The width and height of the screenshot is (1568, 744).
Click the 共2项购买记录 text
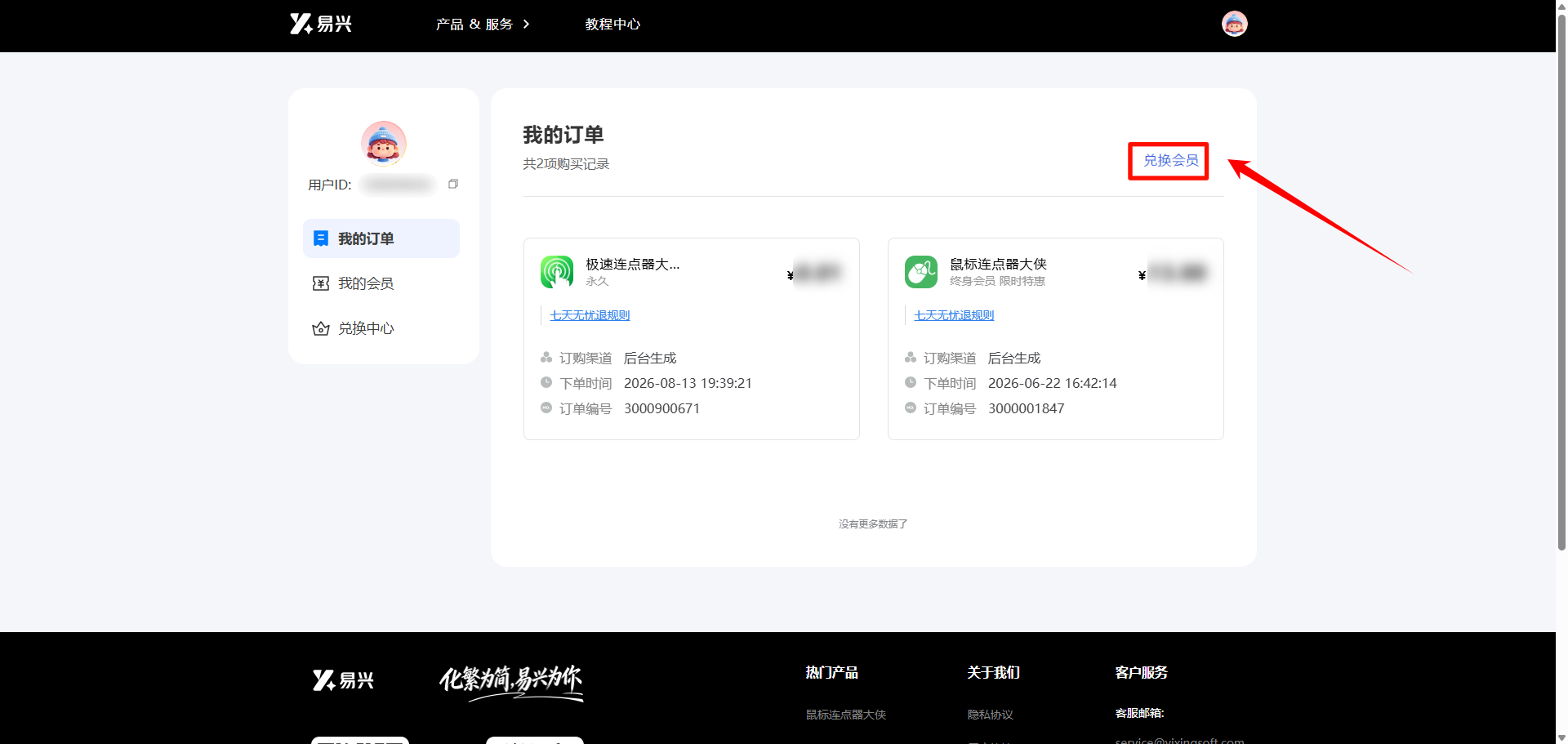click(566, 164)
